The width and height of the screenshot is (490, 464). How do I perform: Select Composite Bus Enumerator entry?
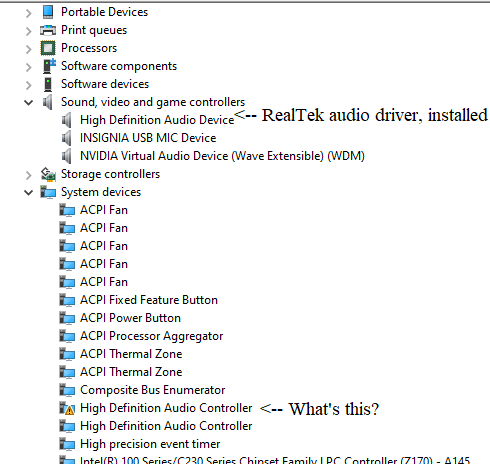pos(153,390)
